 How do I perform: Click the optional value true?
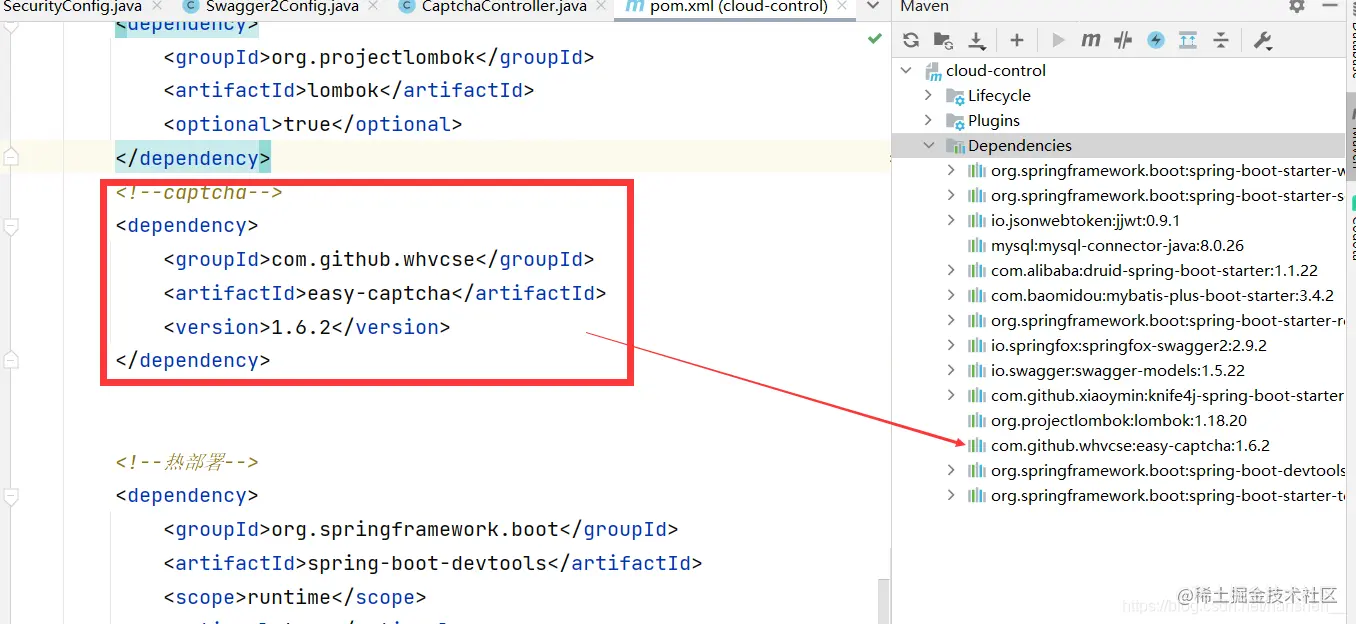[307, 125]
